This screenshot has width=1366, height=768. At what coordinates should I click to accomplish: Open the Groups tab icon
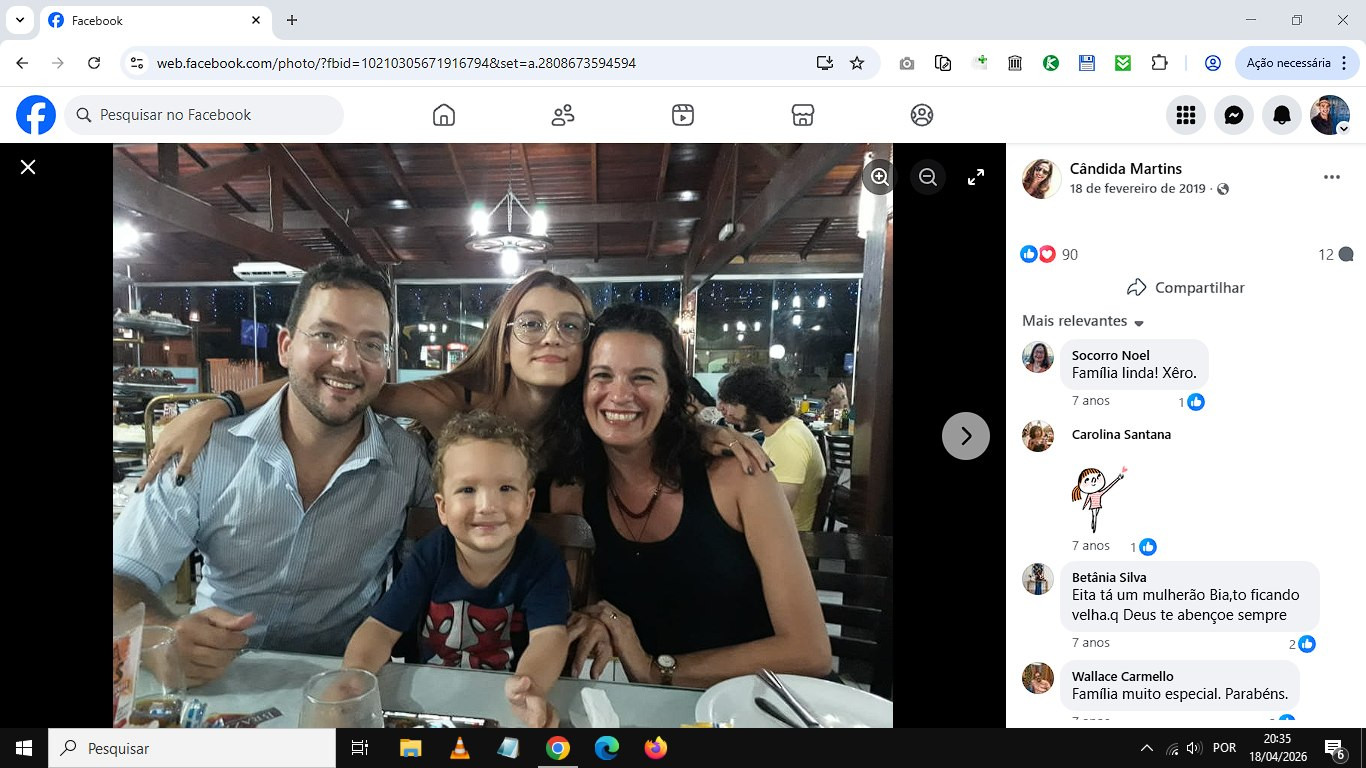[x=922, y=115]
